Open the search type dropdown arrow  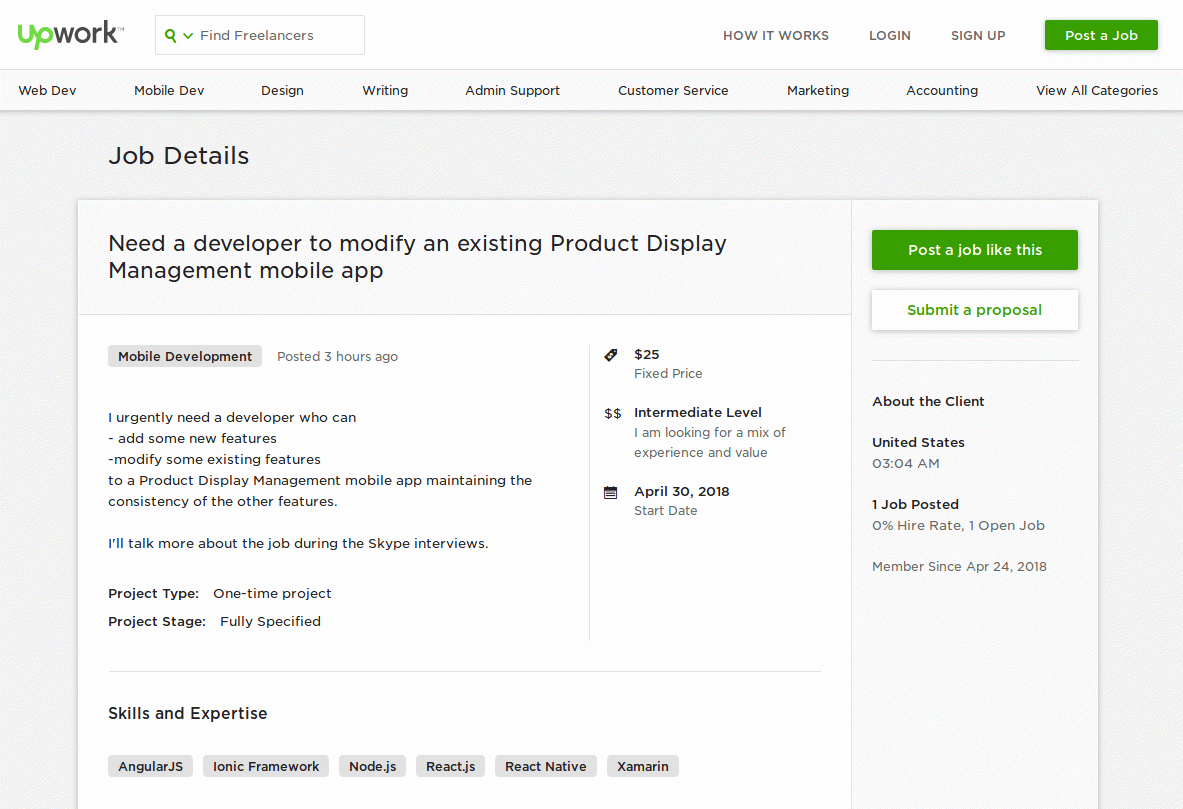click(188, 35)
